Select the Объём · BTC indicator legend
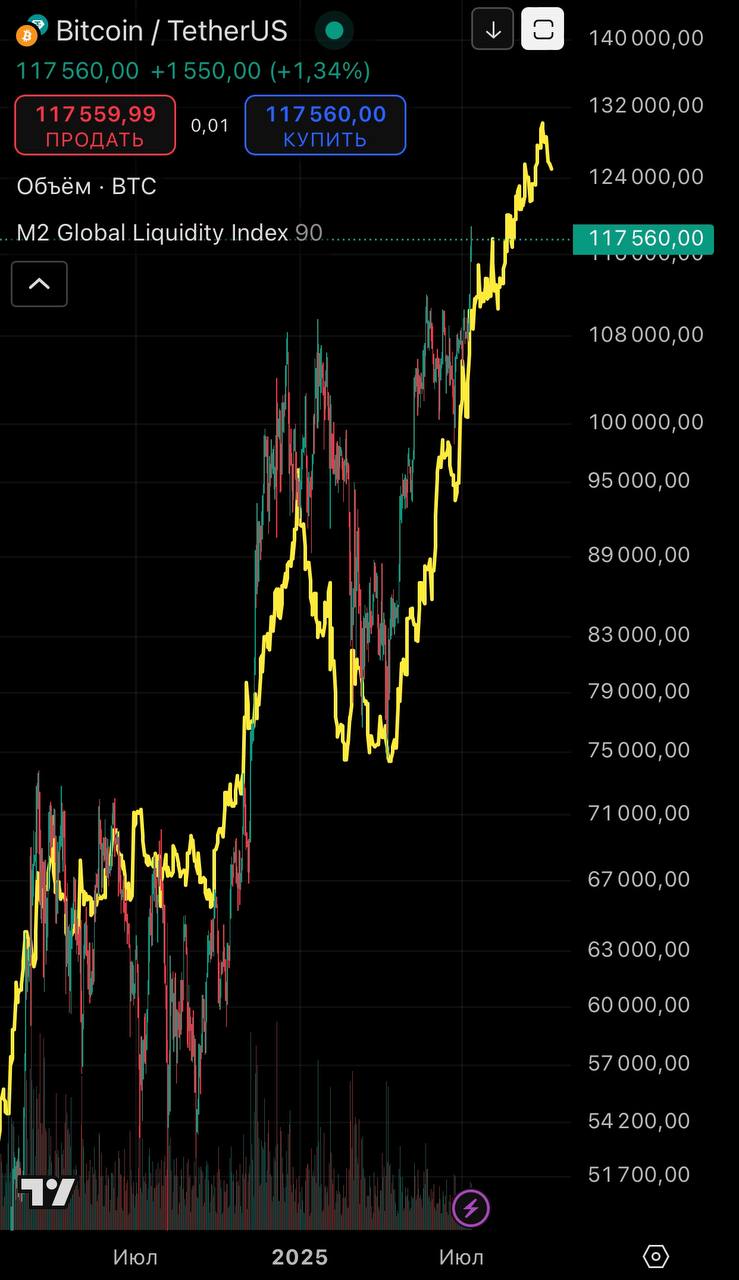 click(87, 186)
